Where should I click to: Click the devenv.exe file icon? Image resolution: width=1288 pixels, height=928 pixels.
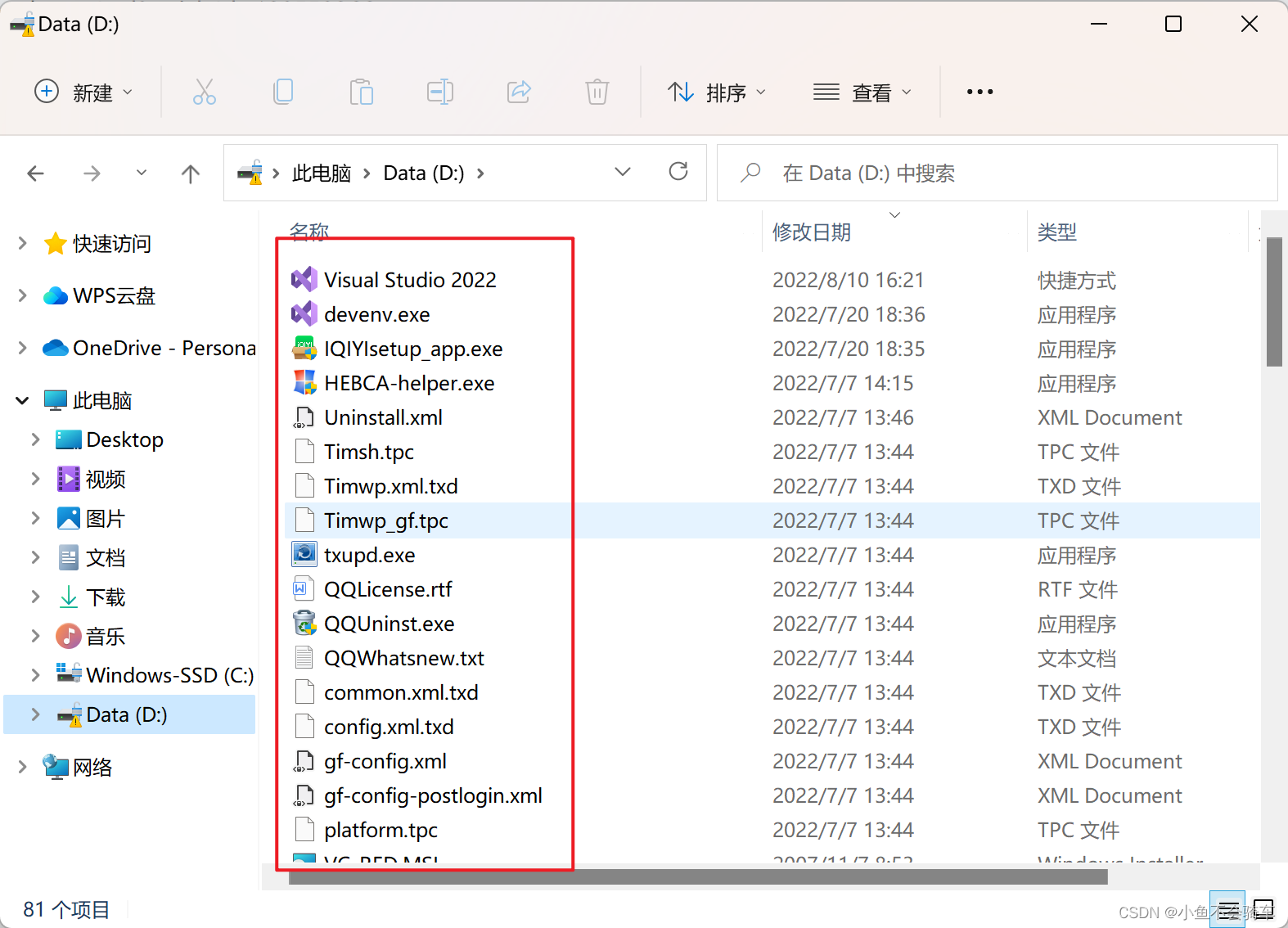304,314
